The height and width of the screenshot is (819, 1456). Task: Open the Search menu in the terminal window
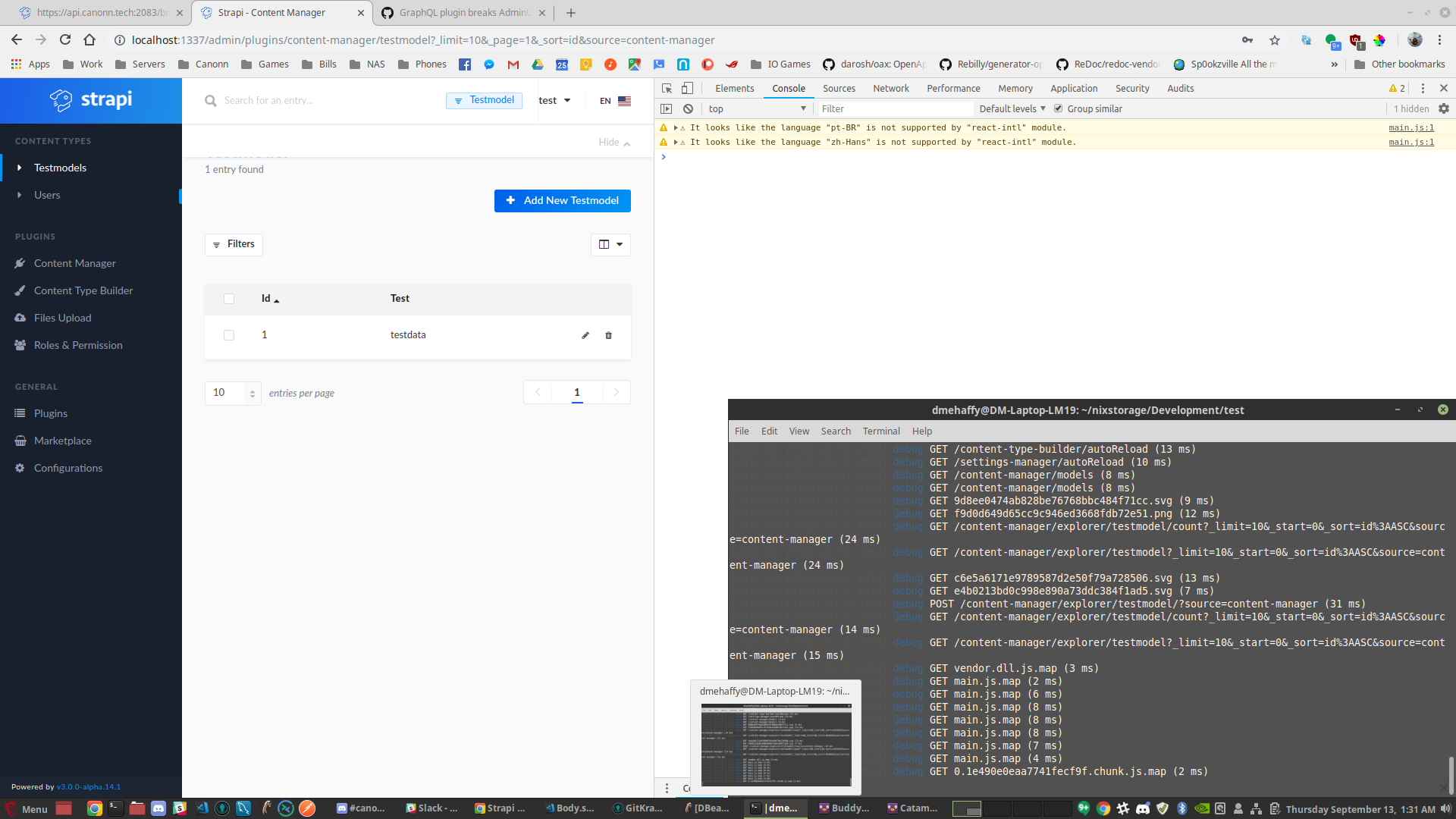coord(836,431)
